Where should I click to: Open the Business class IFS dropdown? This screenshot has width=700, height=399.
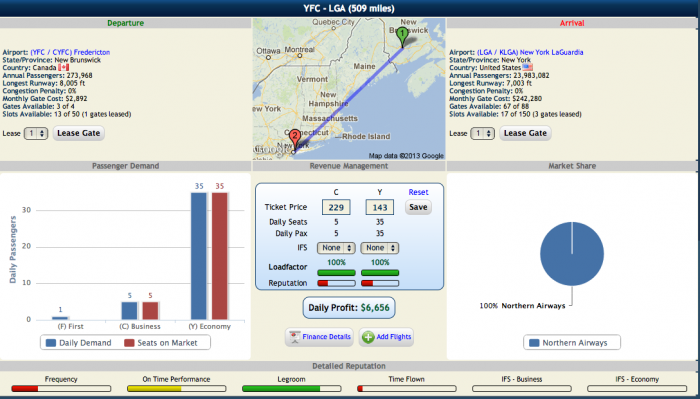point(336,248)
